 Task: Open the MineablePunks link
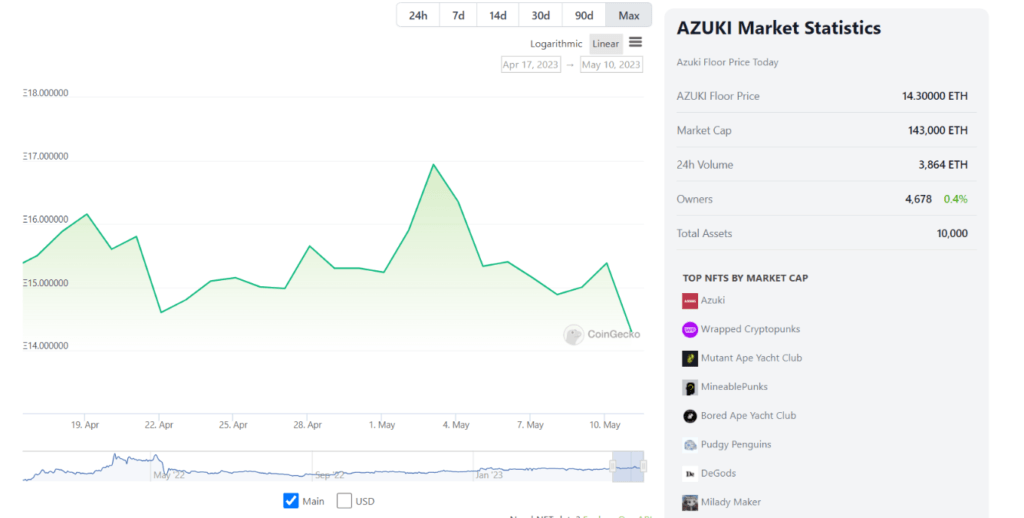click(734, 387)
